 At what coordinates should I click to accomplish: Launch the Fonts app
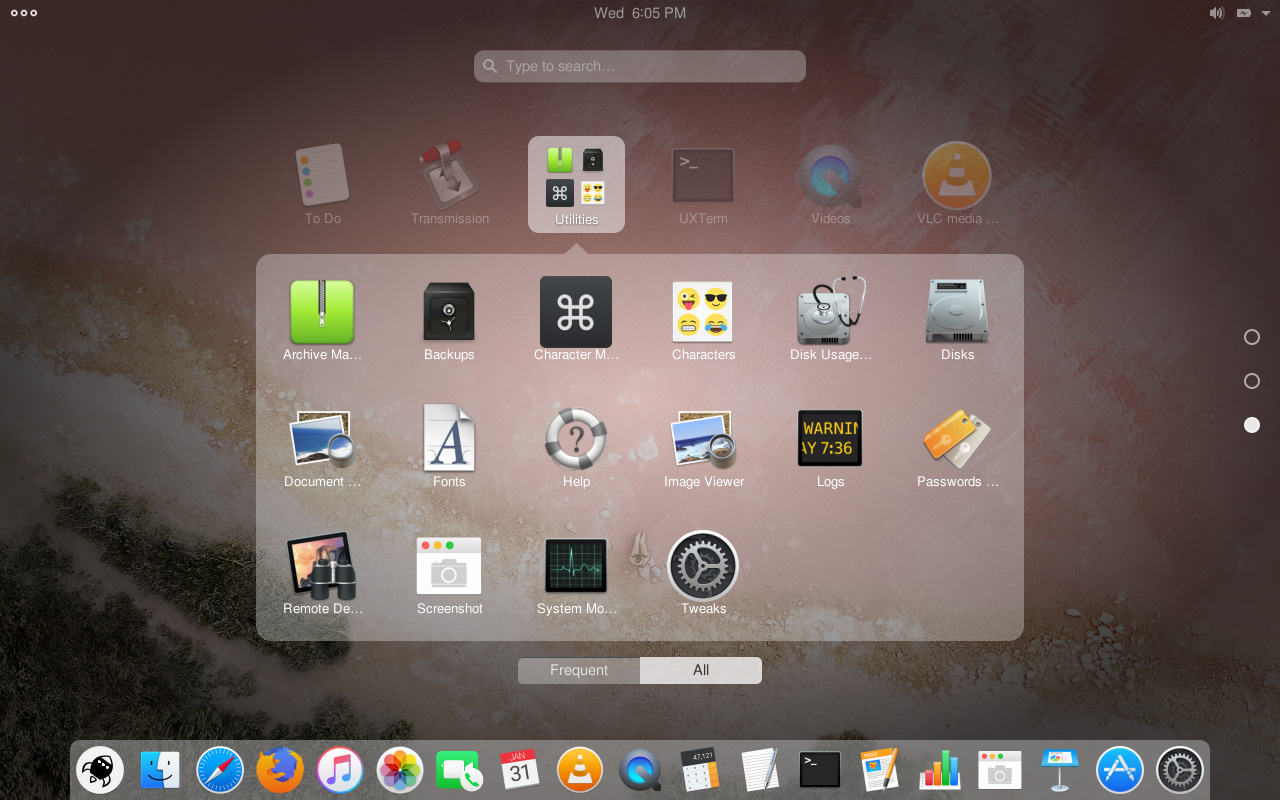(449, 447)
